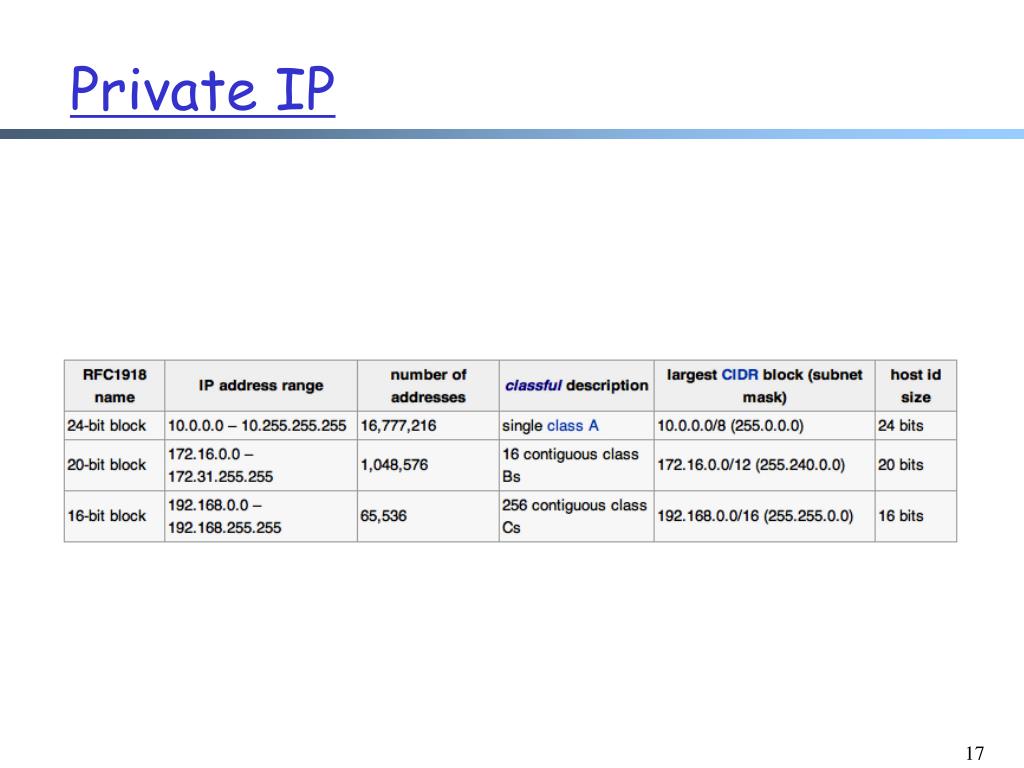The image size is (1024, 768).
Task: Click the '10.0.0.0 – 10.255.255.255' range cell
Action: (261, 425)
